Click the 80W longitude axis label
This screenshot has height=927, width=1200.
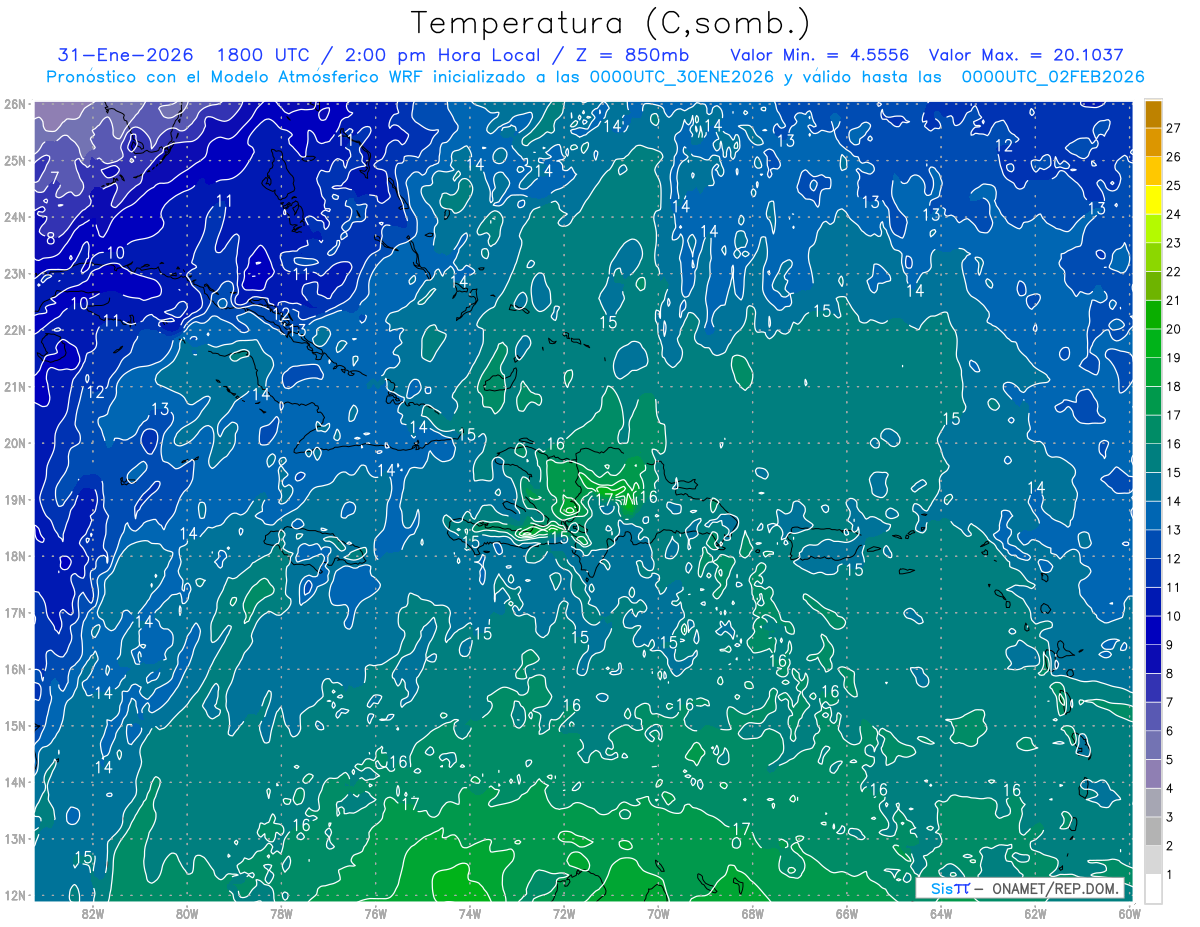click(186, 912)
